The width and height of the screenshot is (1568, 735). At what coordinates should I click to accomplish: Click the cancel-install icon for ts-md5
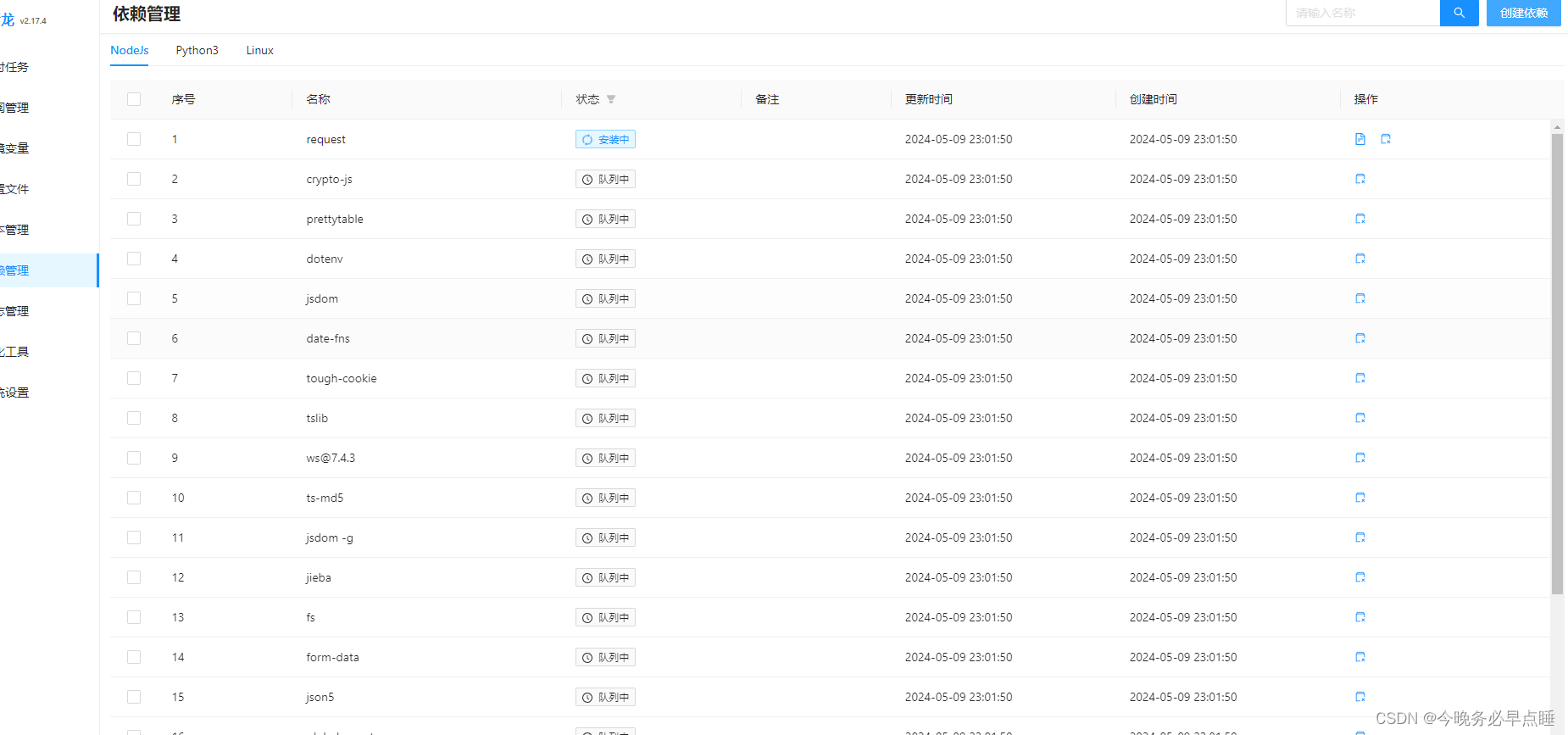[1359, 498]
